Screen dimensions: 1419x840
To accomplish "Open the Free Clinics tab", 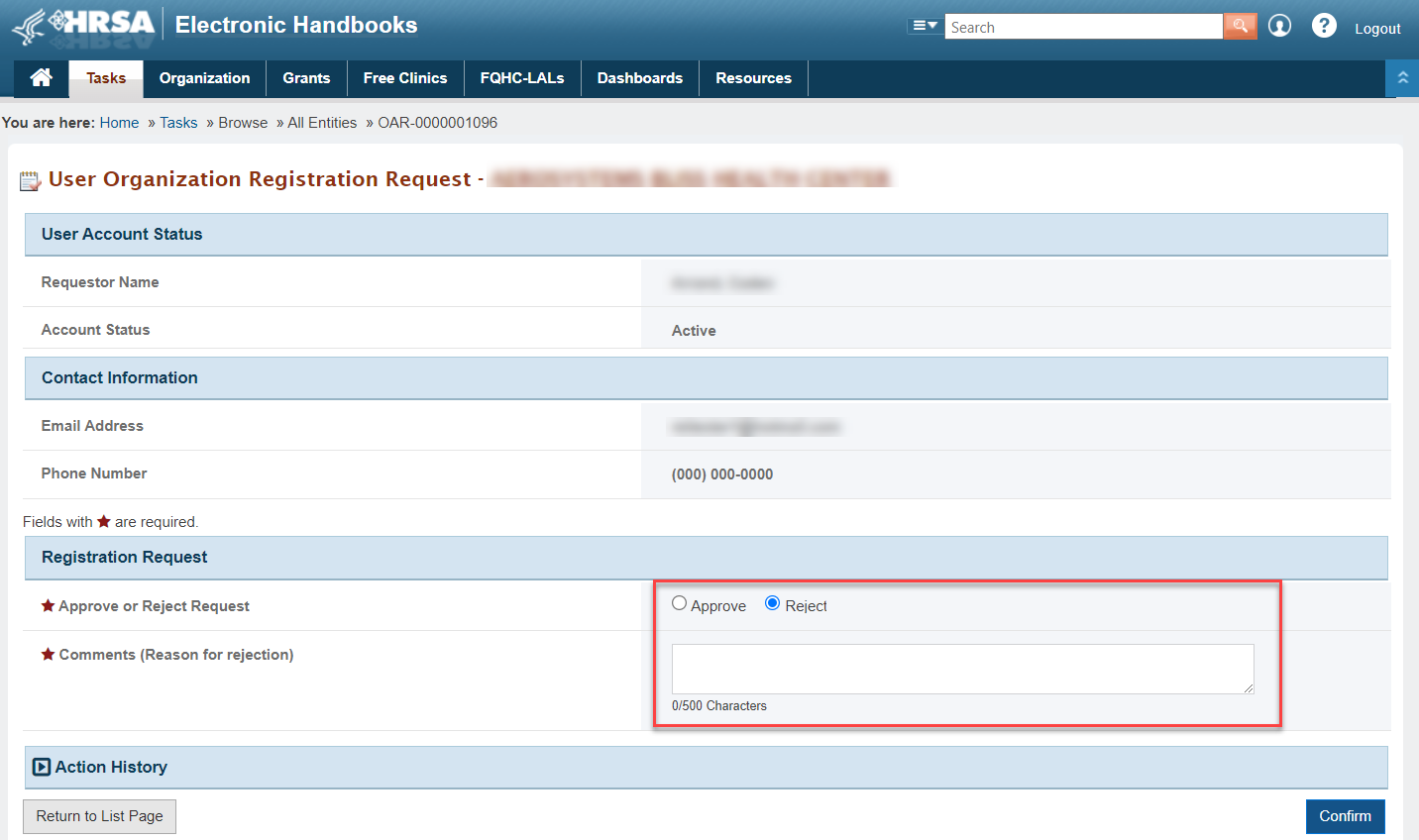I will pos(405,78).
